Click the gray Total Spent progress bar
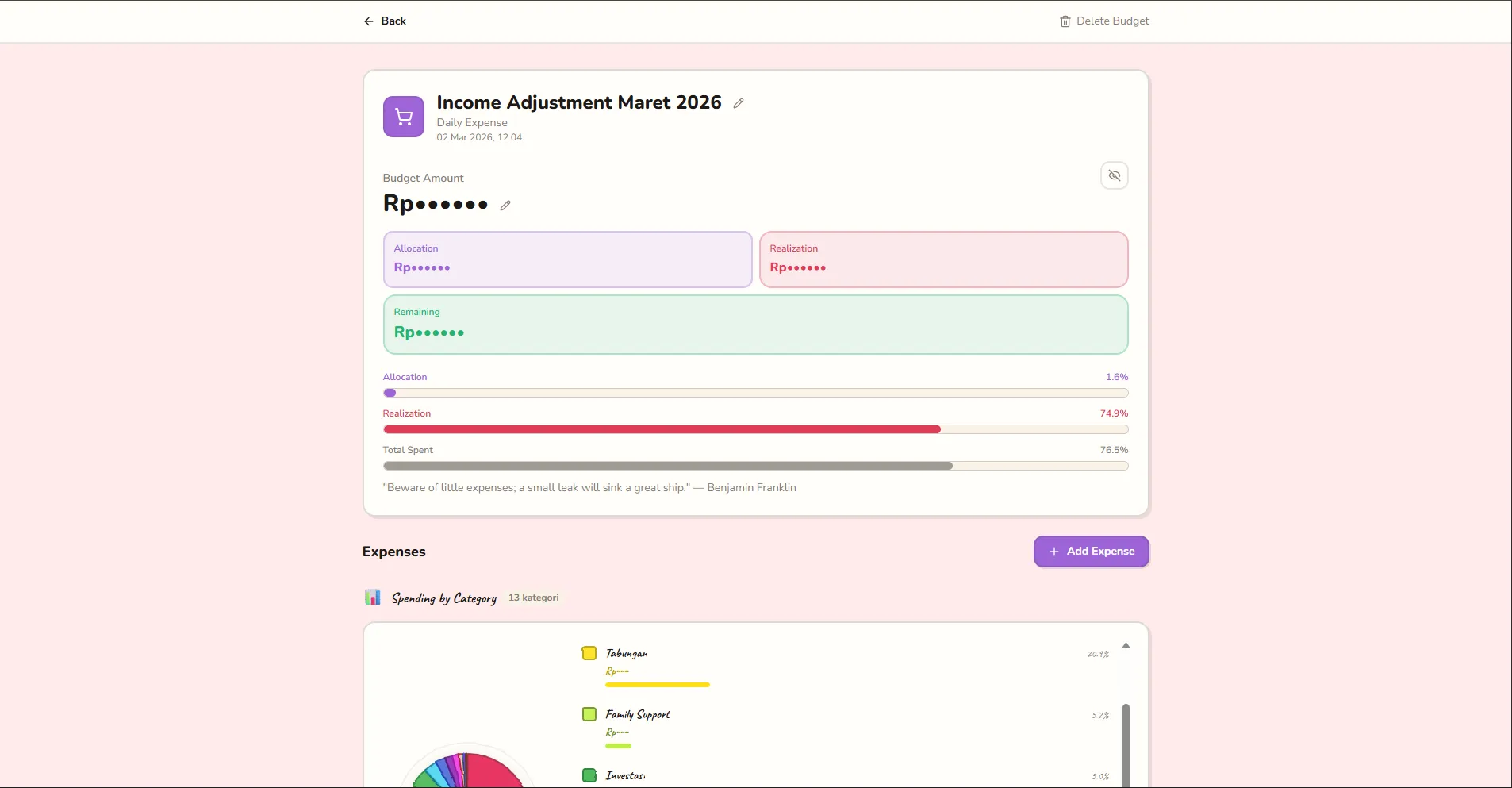1512x788 pixels. [x=755, y=466]
